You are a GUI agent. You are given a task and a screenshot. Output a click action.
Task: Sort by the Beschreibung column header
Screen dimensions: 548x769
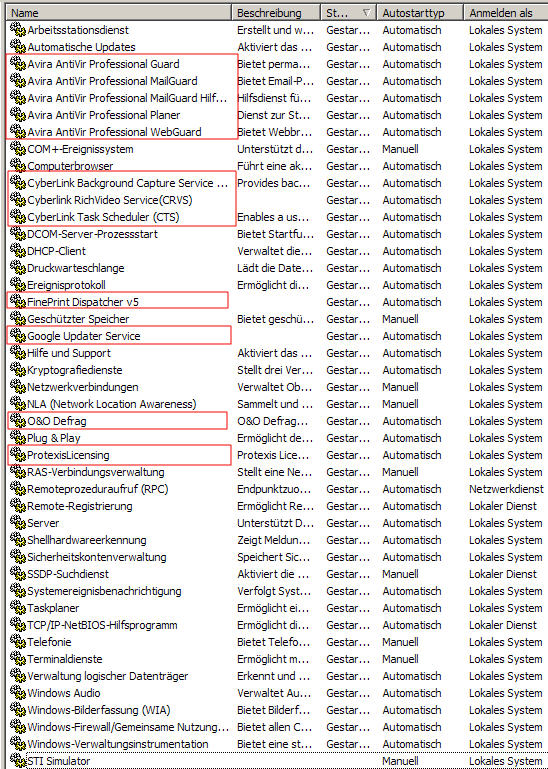(x=276, y=13)
